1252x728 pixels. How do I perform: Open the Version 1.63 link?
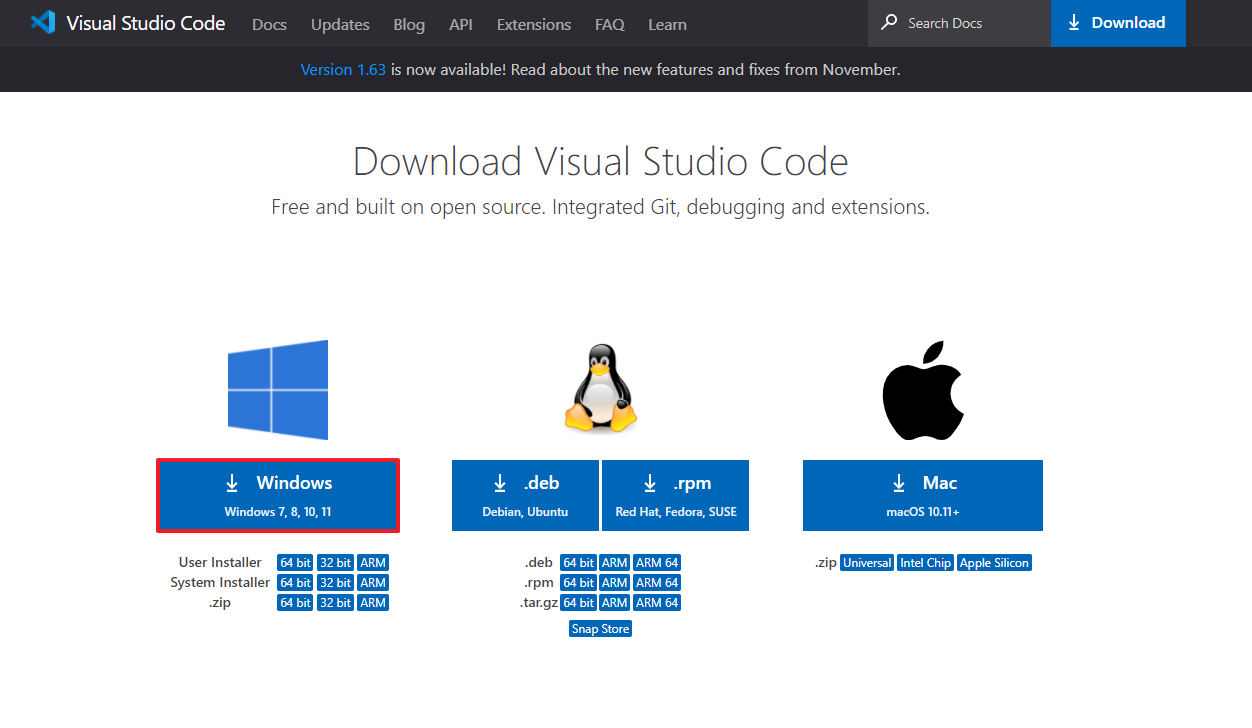343,69
